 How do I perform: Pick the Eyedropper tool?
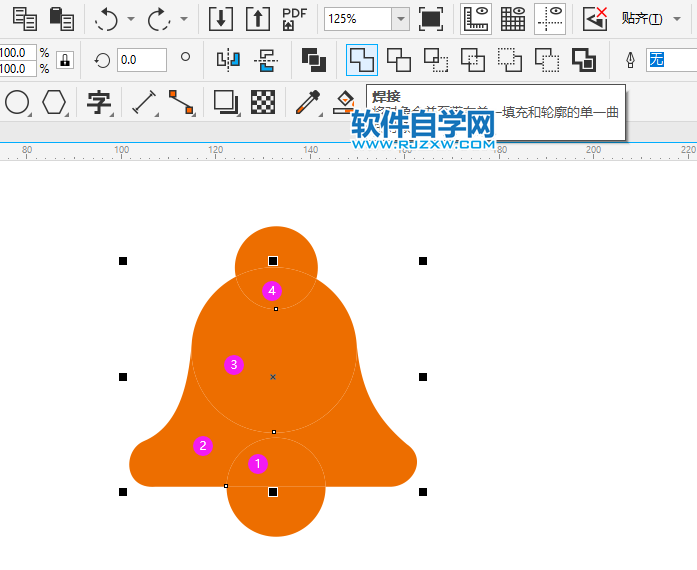click(x=306, y=102)
